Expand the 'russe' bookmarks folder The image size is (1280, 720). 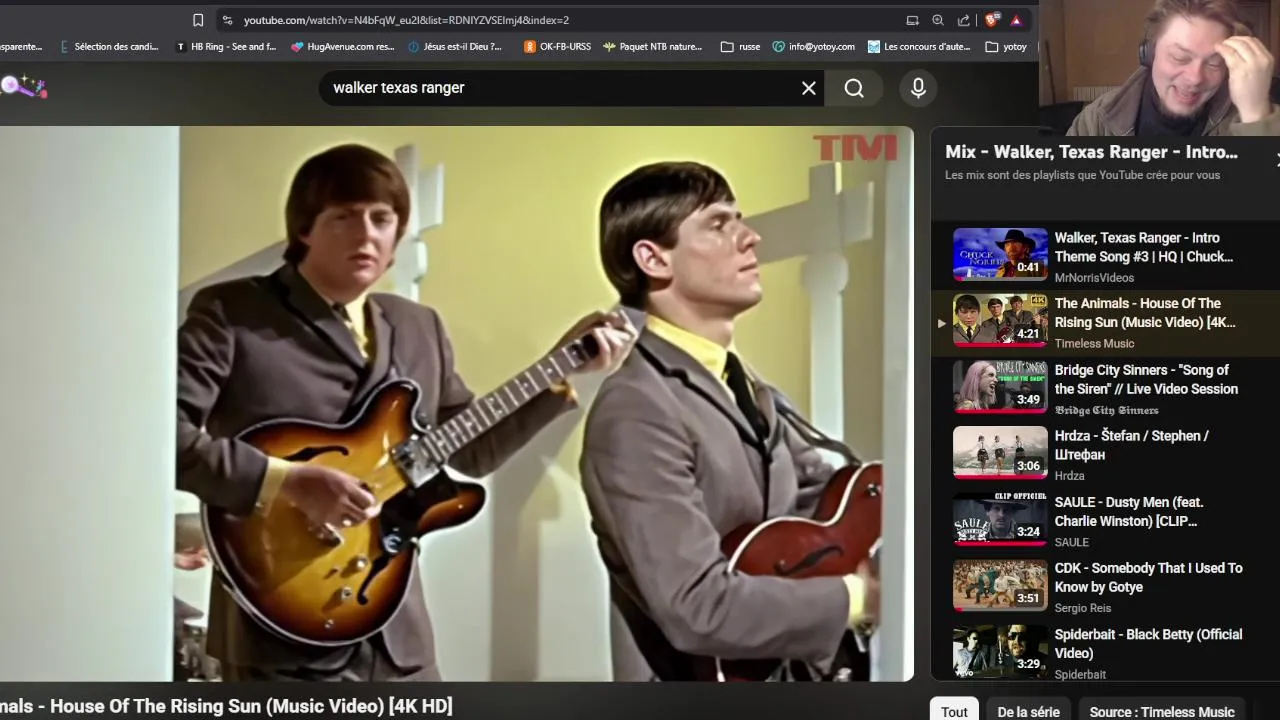pyautogui.click(x=741, y=46)
